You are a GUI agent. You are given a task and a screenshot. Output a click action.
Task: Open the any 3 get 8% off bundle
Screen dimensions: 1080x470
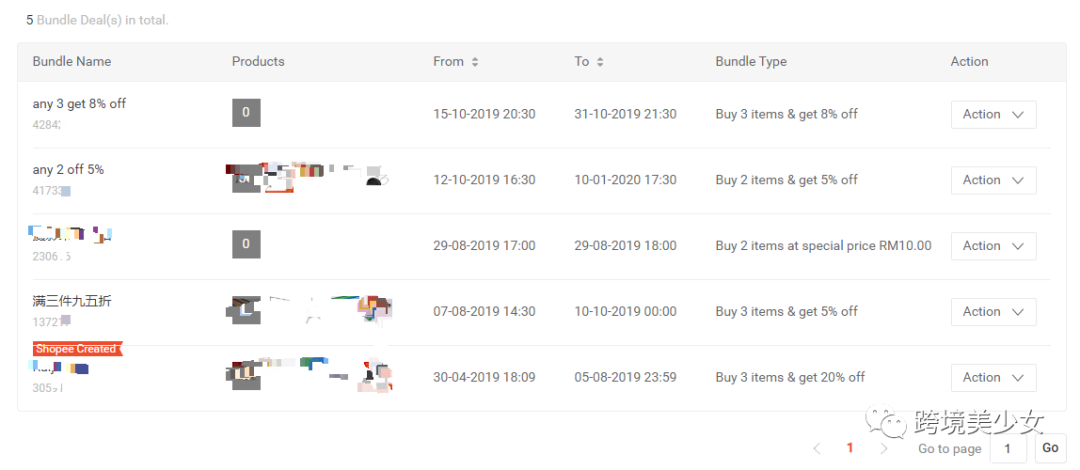tap(79, 104)
